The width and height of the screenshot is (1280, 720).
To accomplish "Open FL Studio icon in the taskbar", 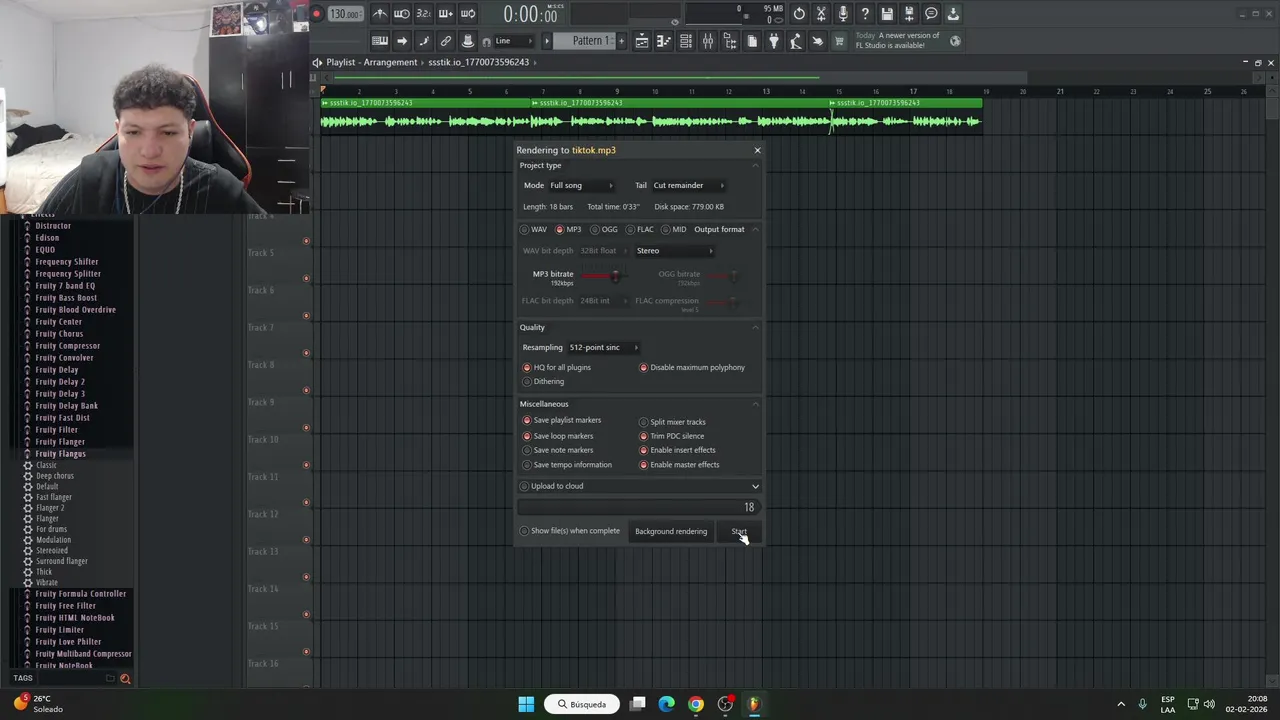I will pos(754,704).
